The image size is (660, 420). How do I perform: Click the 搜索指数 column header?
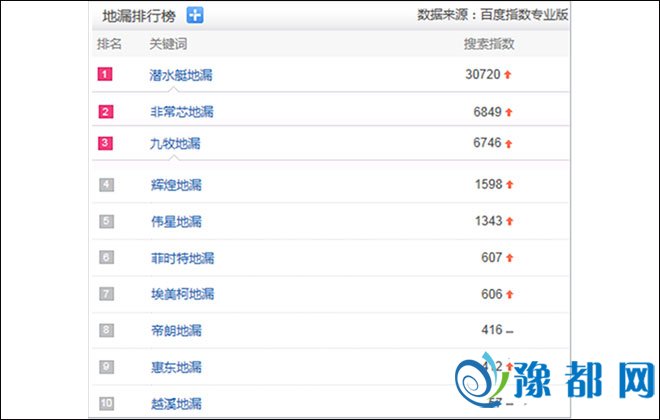(489, 44)
